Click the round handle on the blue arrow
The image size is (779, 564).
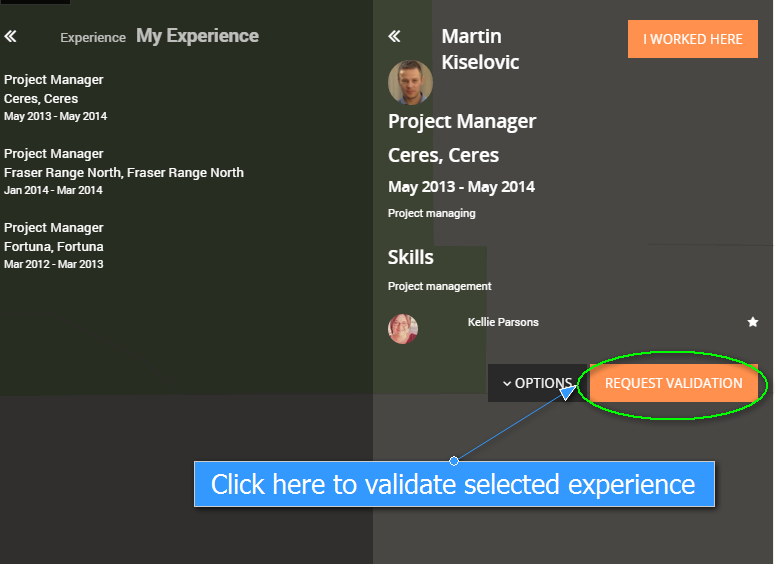point(454,461)
